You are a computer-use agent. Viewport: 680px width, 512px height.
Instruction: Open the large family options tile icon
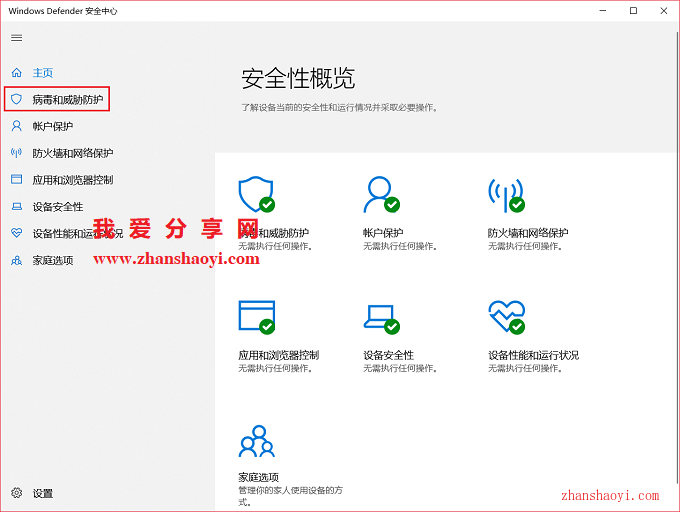257,441
